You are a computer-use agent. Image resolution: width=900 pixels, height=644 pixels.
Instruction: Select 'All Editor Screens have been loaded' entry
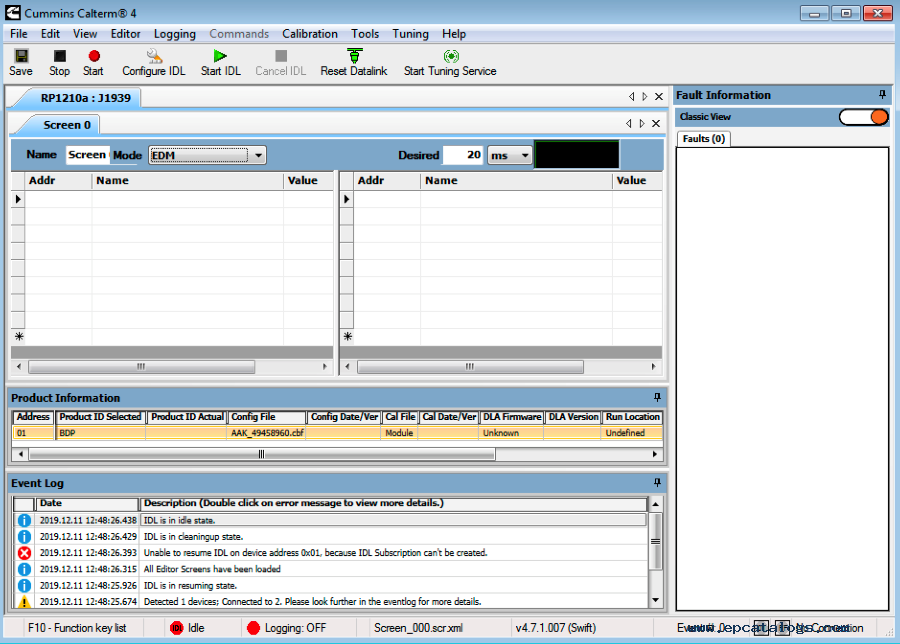212,569
